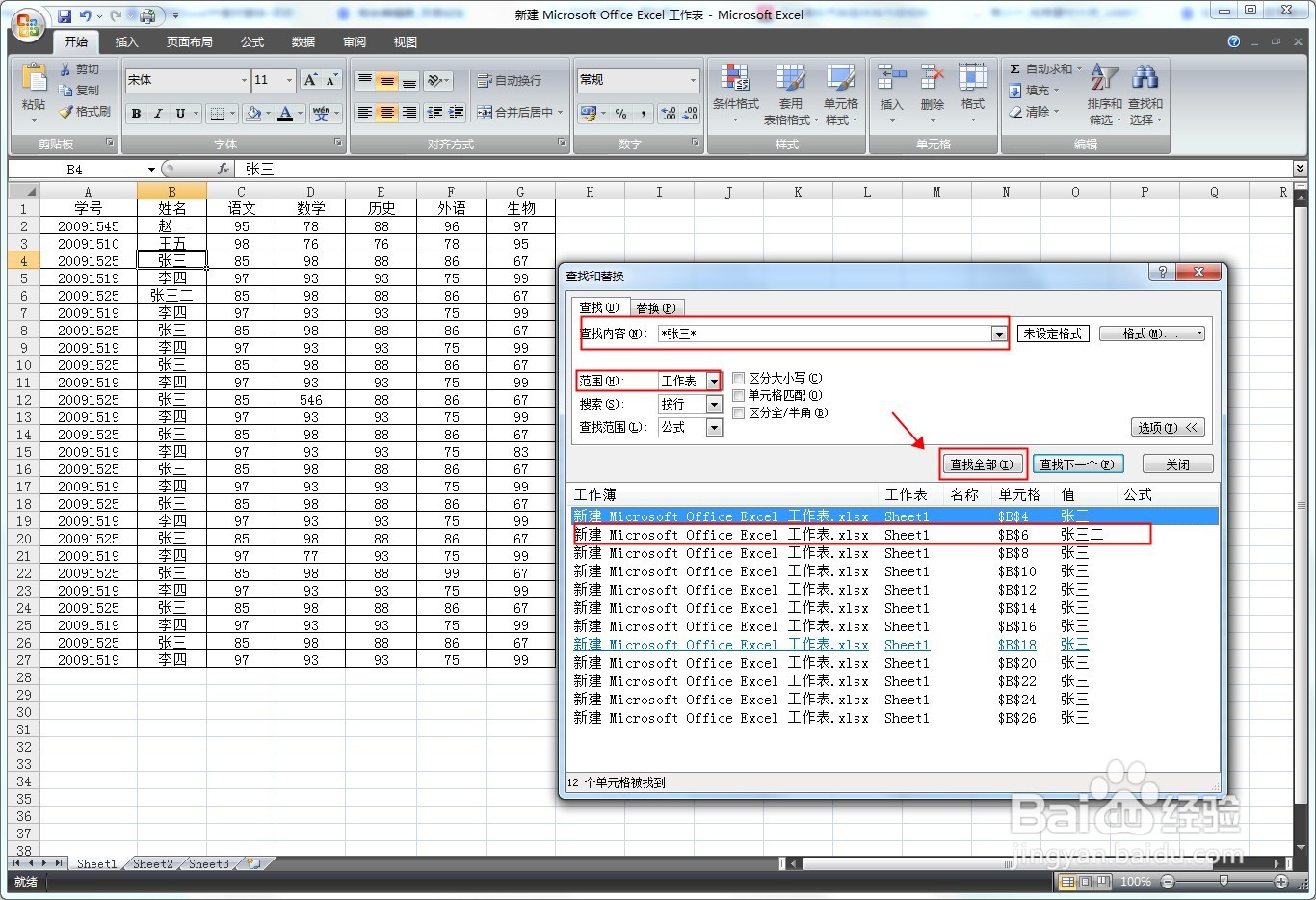The image size is (1316, 900).
Task: Open Find and Select (查找和选择) binoculars
Action: [x=1145, y=94]
